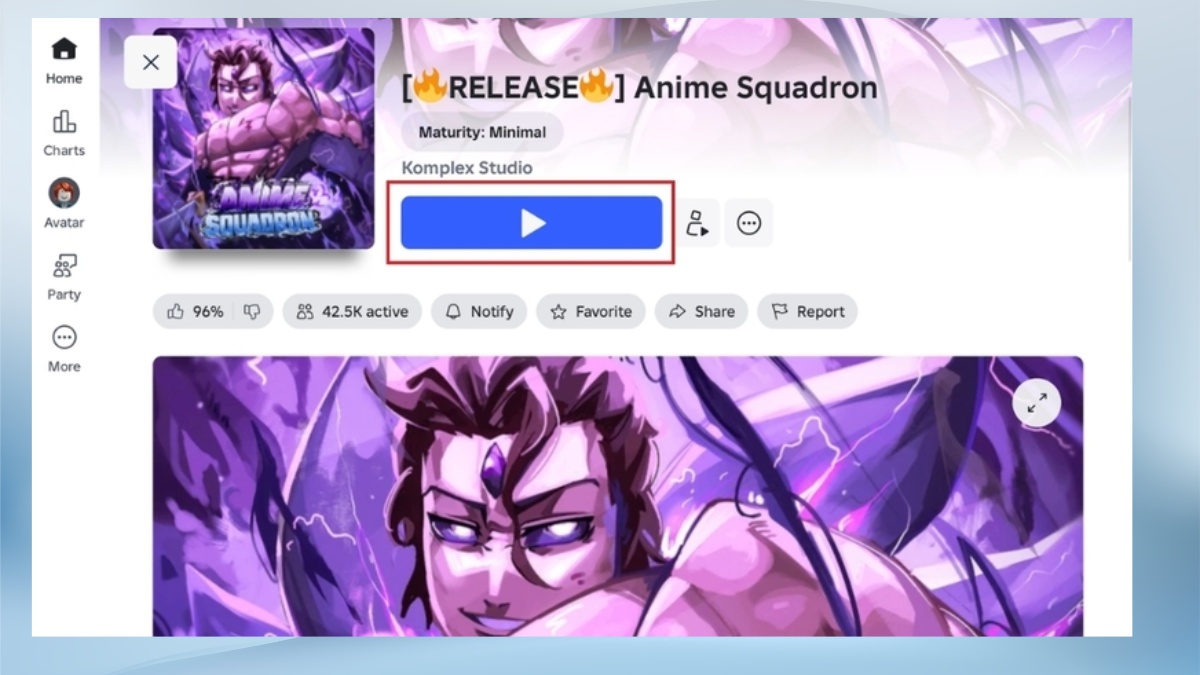Open the three-dot options next to Play
1200x675 pixels.
click(x=749, y=223)
